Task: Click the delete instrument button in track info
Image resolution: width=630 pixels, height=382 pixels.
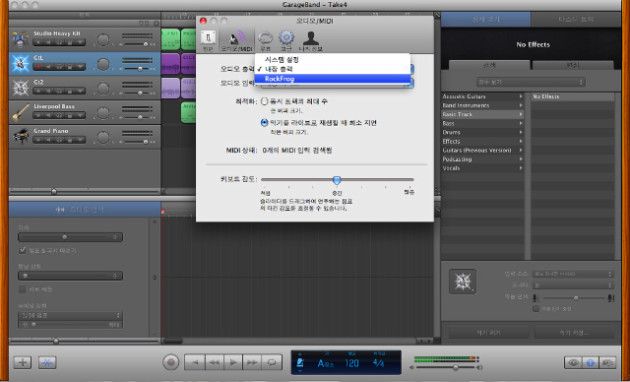Action: point(489,333)
